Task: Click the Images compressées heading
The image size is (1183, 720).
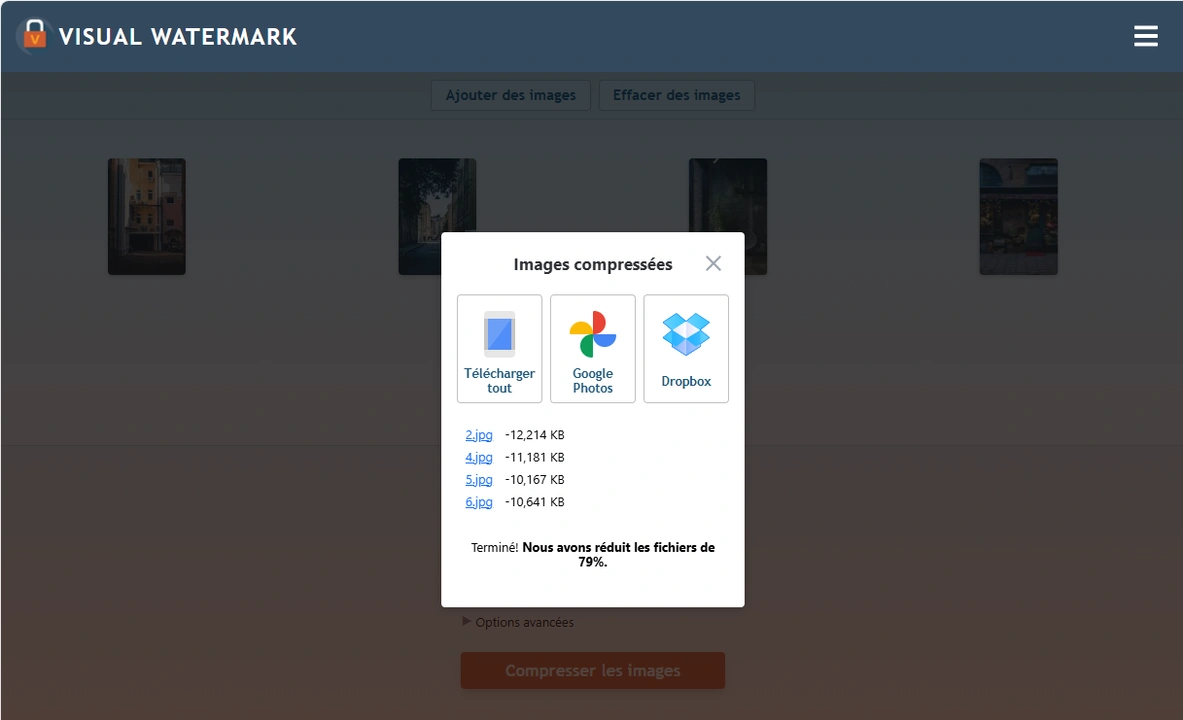Action: click(593, 264)
